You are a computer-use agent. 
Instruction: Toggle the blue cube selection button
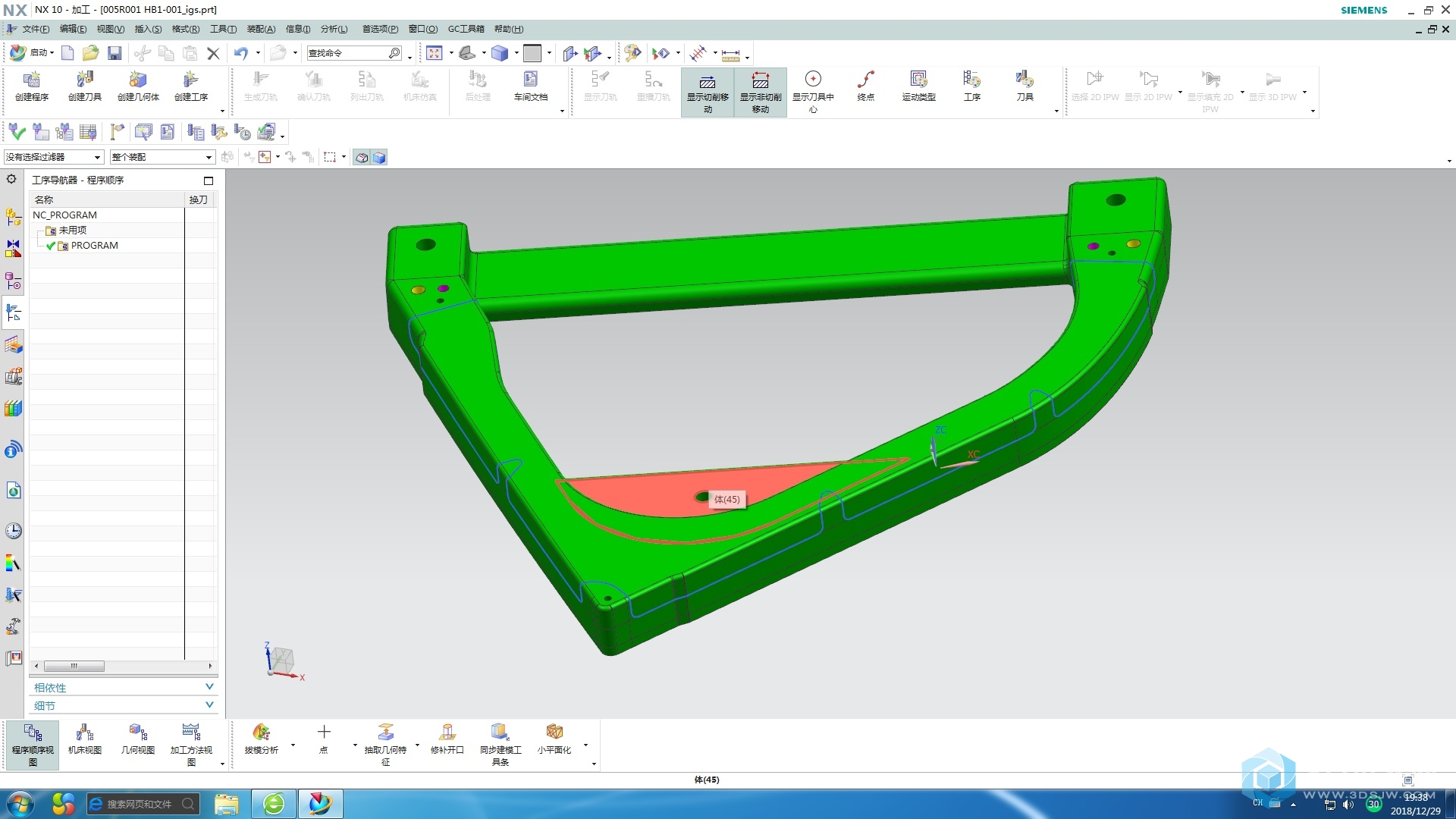[x=379, y=158]
